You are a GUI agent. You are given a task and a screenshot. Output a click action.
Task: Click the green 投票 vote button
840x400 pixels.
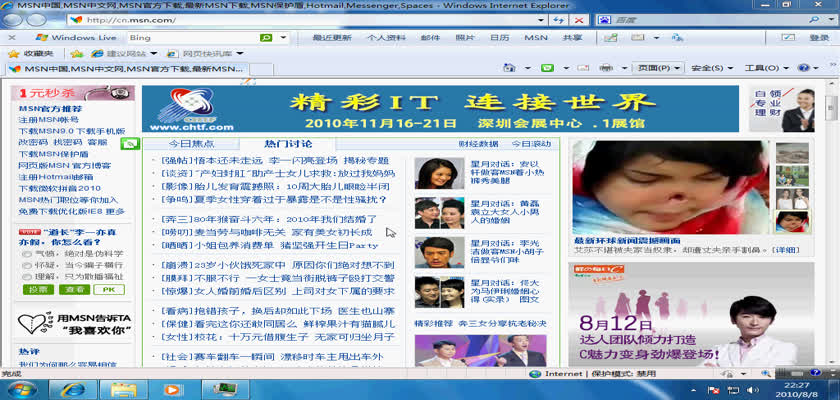tap(39, 290)
